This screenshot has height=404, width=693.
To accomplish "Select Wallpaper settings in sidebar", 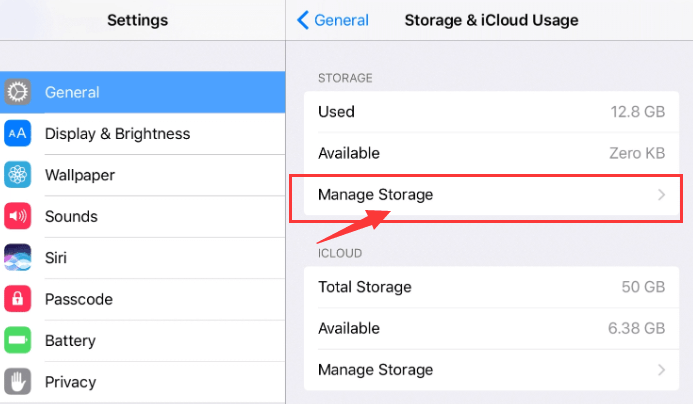I will pos(80,175).
